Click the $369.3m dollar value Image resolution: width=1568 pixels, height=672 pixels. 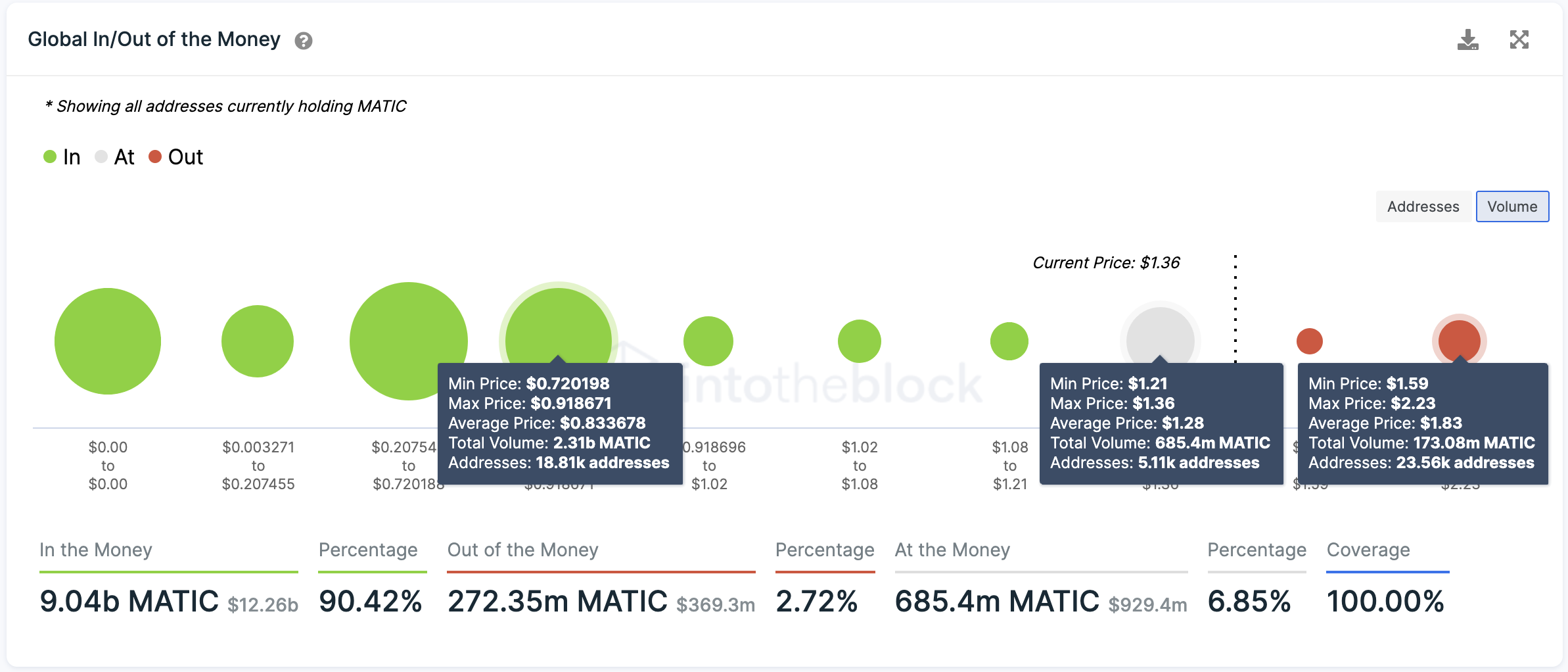716,605
